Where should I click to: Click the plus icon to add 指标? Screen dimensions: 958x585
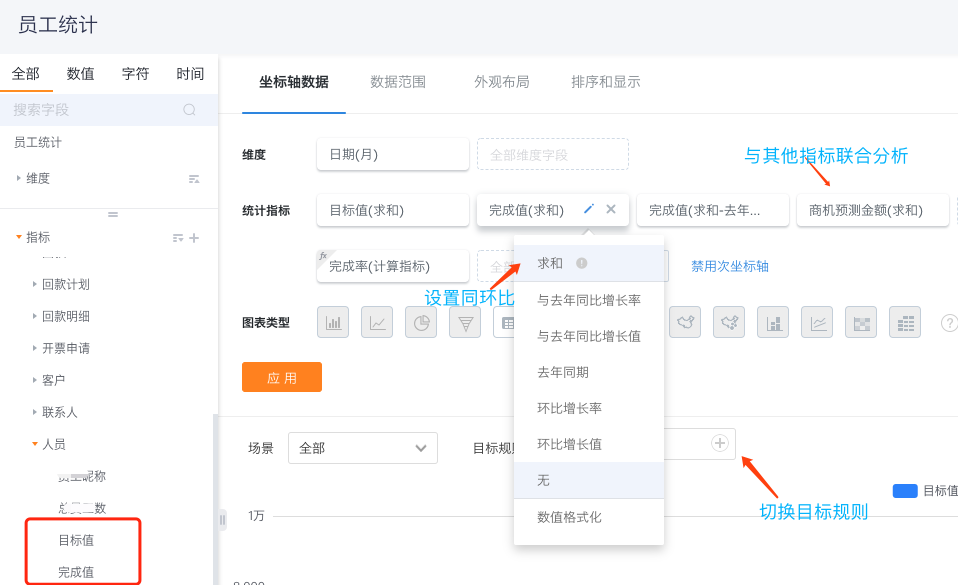pos(194,237)
